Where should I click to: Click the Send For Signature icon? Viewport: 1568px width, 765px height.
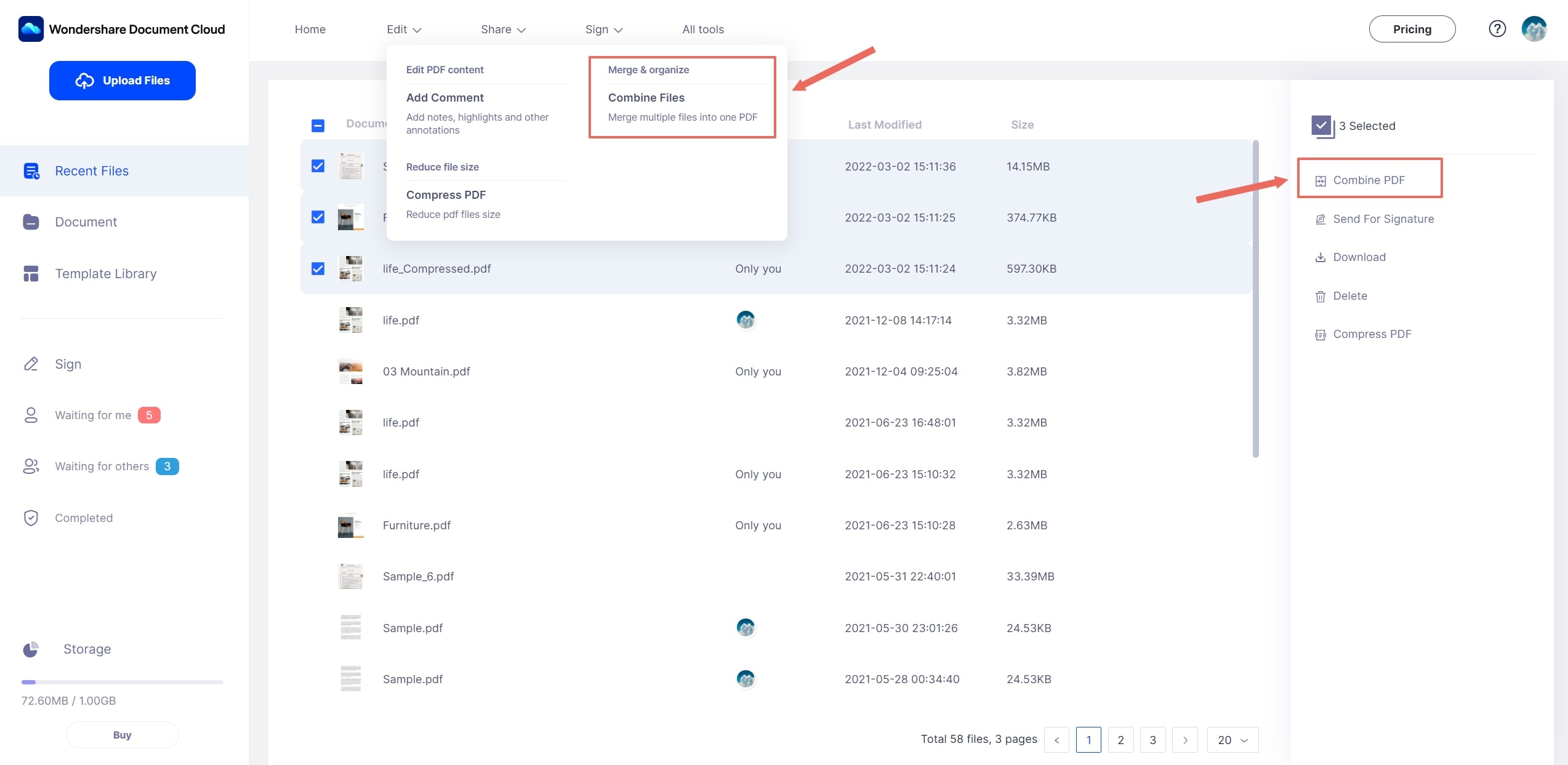click(1321, 219)
